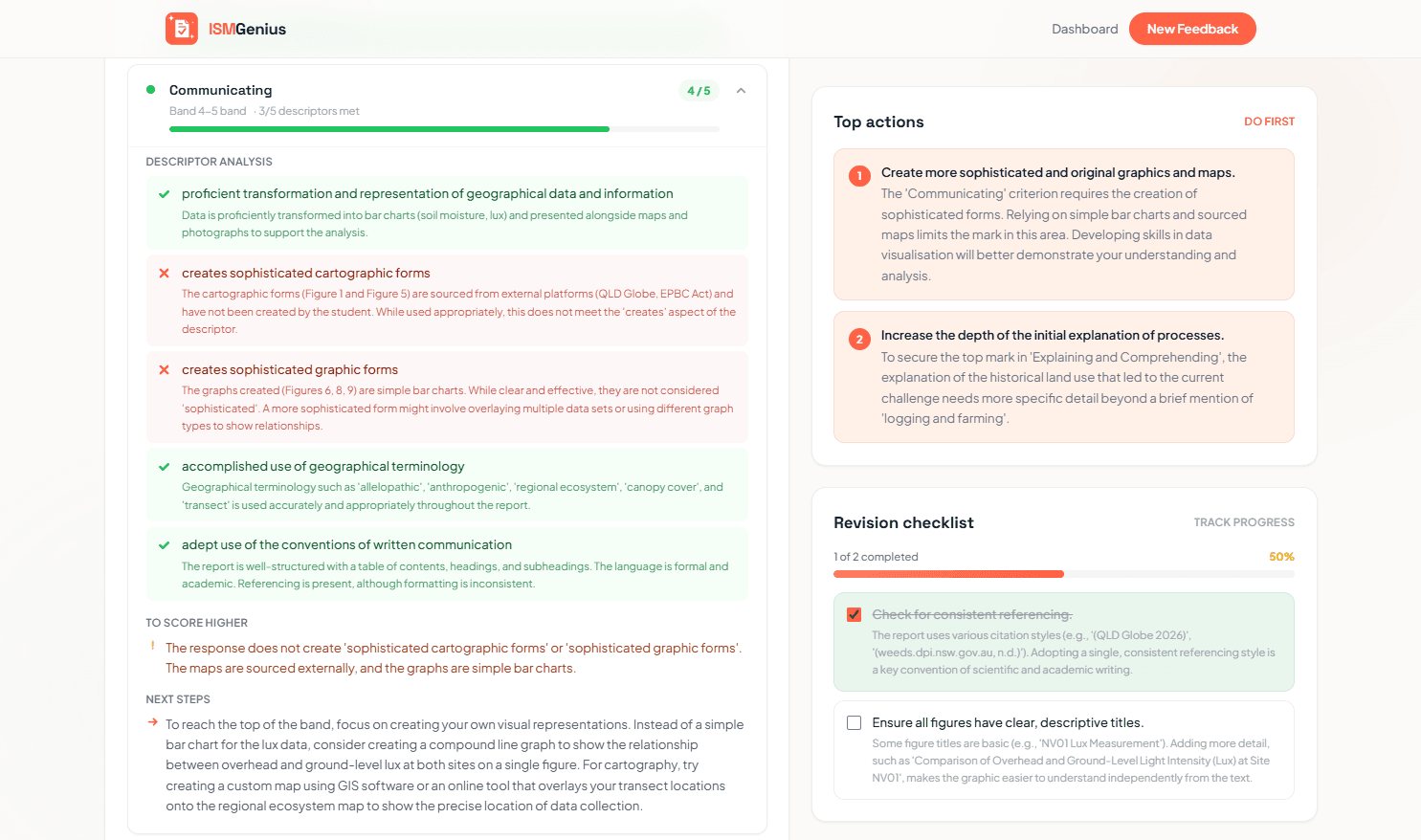Uncheck the consistent referencing checklist item
The height and width of the screenshot is (840, 1421).
(854, 614)
